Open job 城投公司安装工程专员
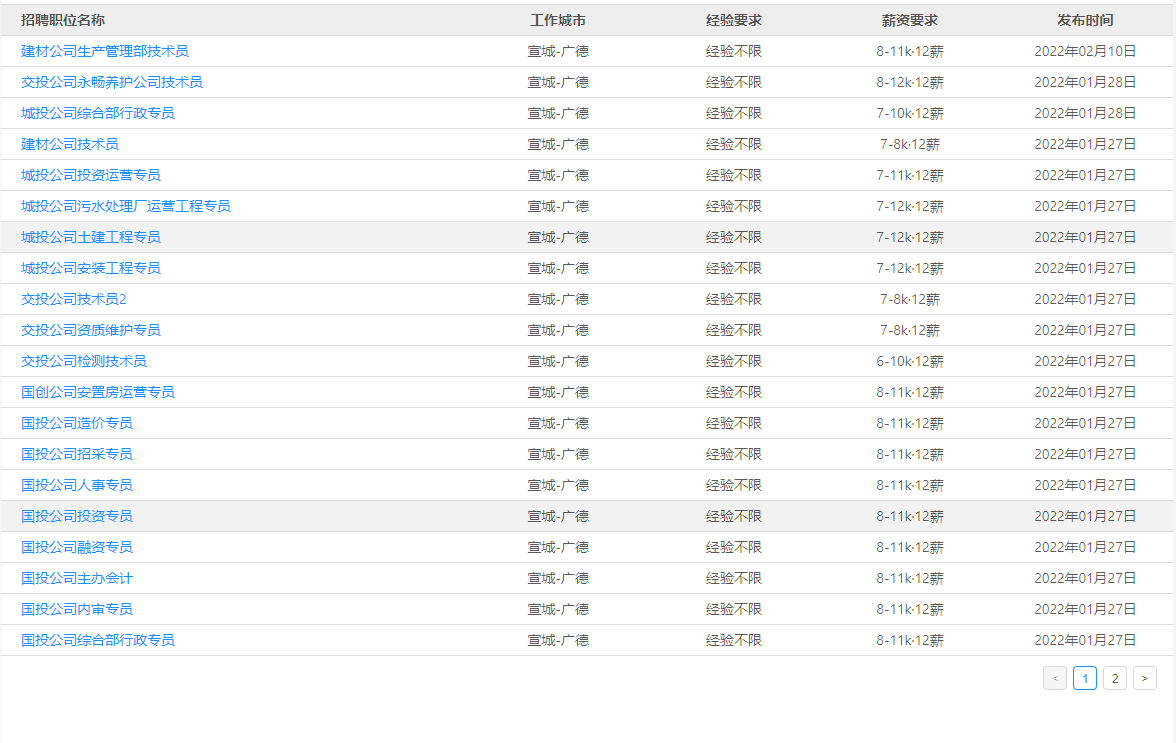1176x743 pixels. 91,268
